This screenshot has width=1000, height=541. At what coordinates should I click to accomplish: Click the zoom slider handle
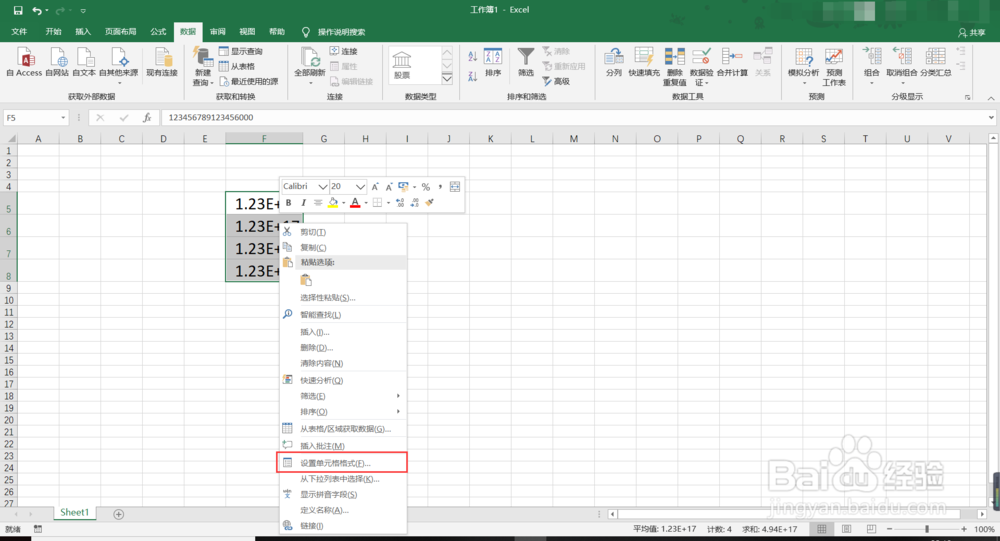(927, 529)
